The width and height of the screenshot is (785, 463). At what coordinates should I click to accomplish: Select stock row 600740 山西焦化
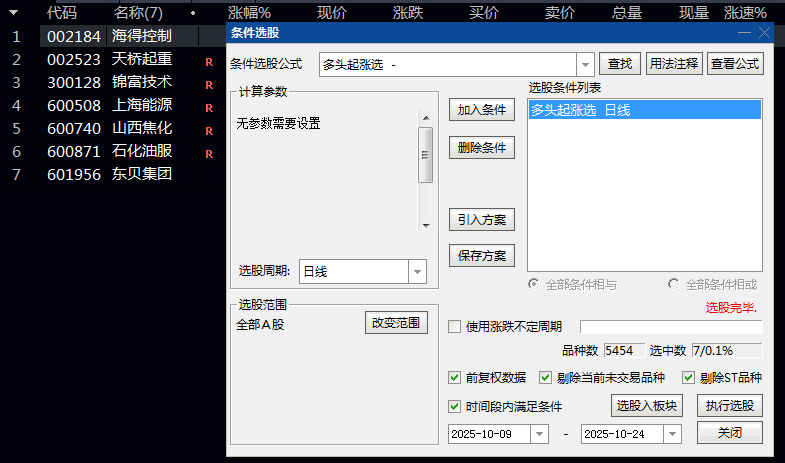coord(113,128)
